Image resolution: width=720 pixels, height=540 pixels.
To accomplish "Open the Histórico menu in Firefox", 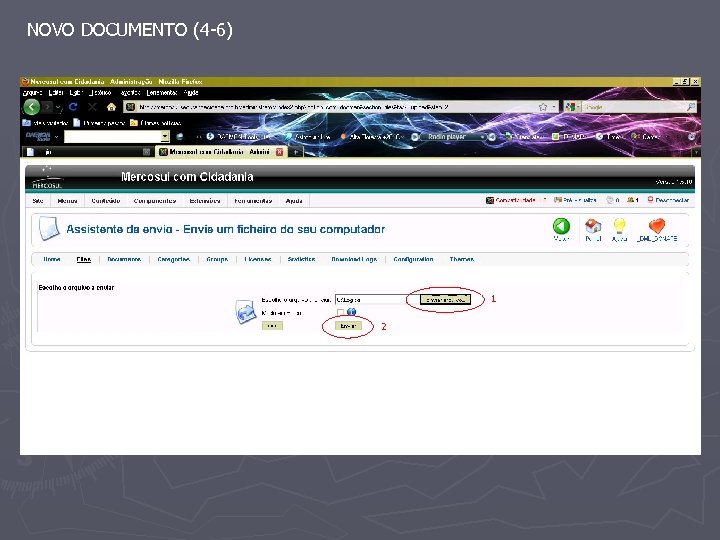I will point(101,93).
